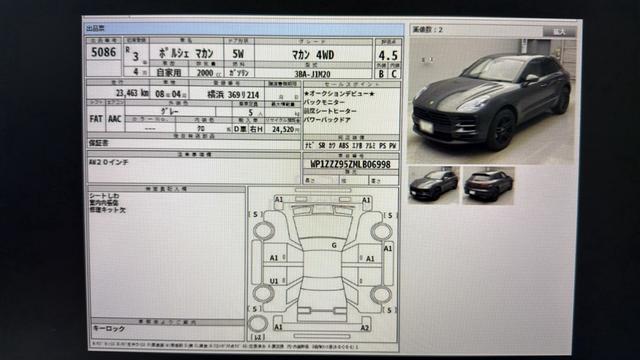Click the A2 mark on the damage diagram

(x=364, y=327)
